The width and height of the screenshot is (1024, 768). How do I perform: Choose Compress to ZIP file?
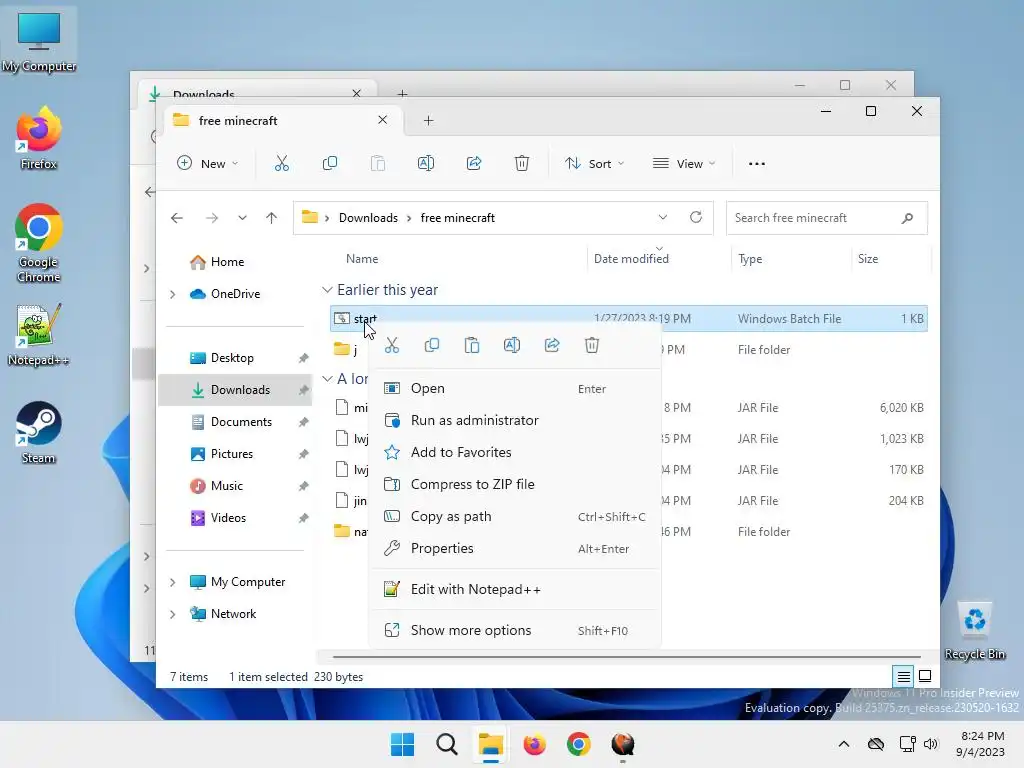(x=515, y=485)
